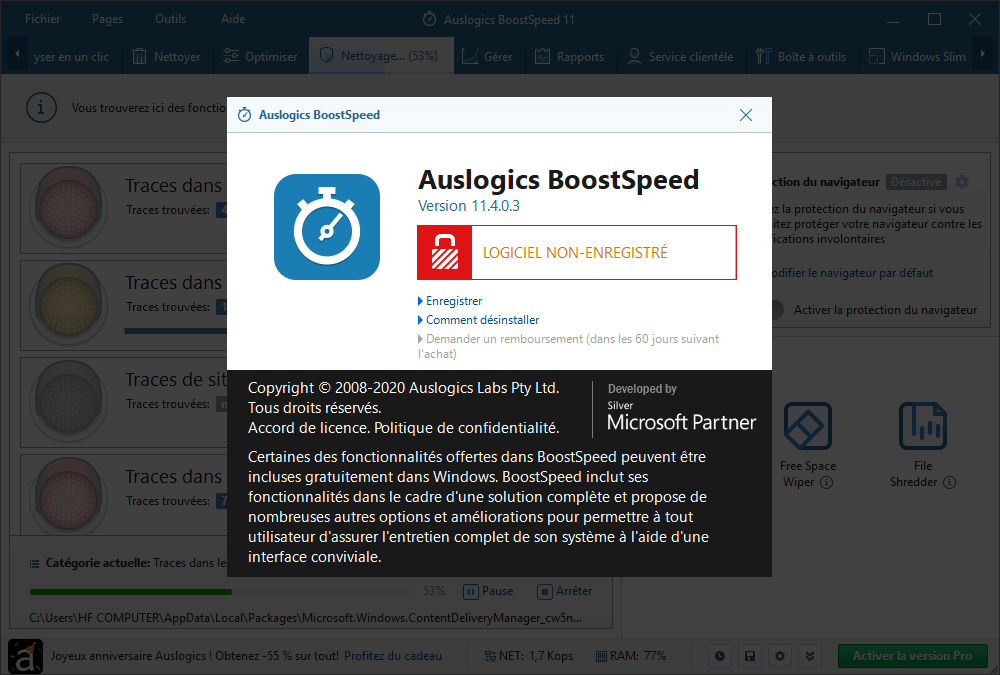The image size is (1000, 675).
Task: Click the stopwatch icon in main title bar
Action: coord(430,19)
